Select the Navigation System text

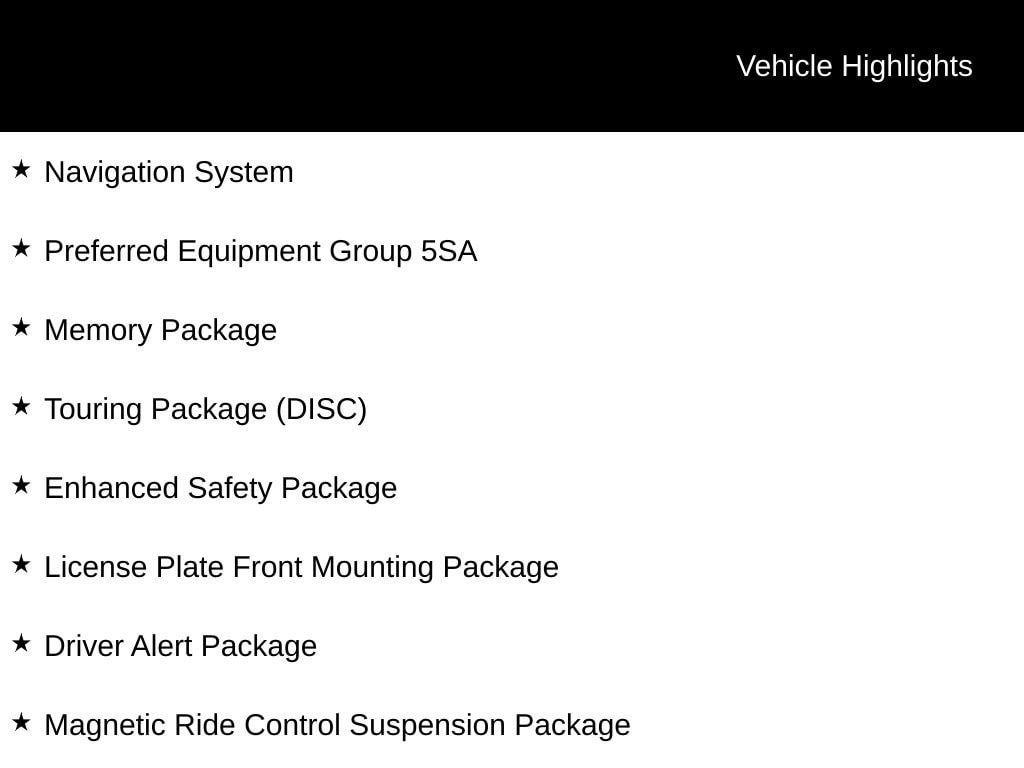[169, 173]
